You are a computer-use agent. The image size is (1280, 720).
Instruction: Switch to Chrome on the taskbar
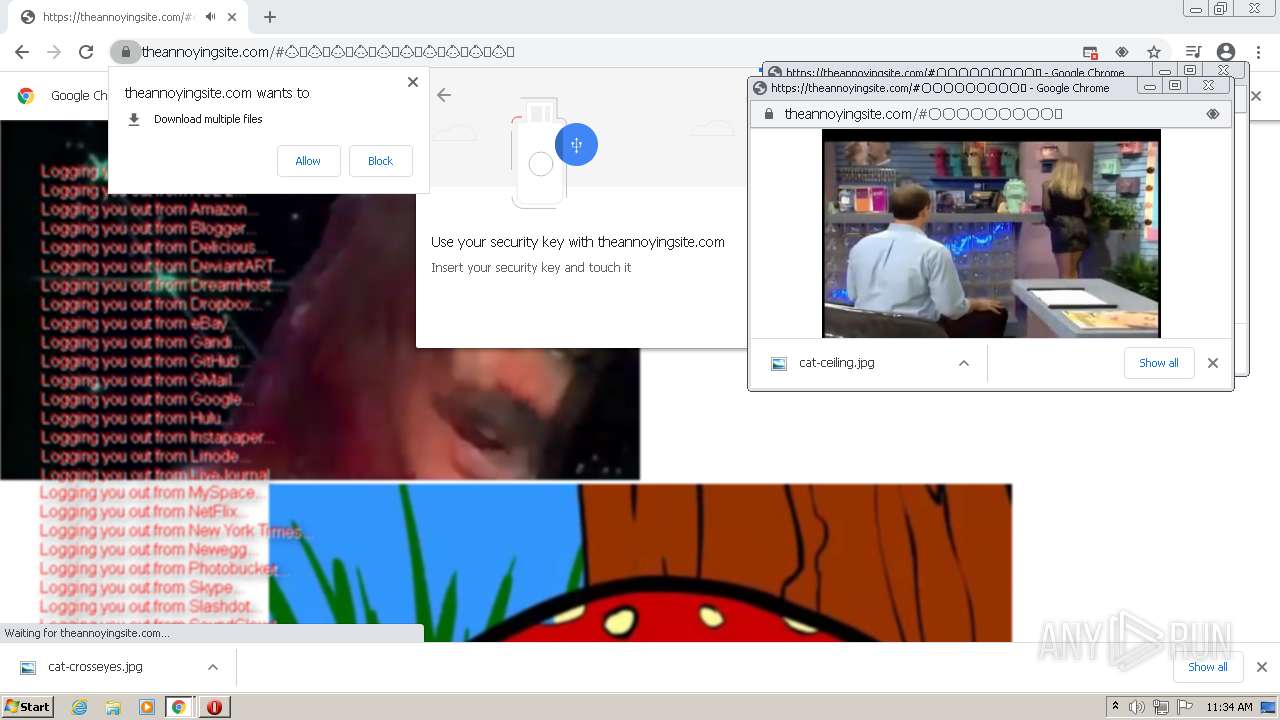tap(179, 707)
